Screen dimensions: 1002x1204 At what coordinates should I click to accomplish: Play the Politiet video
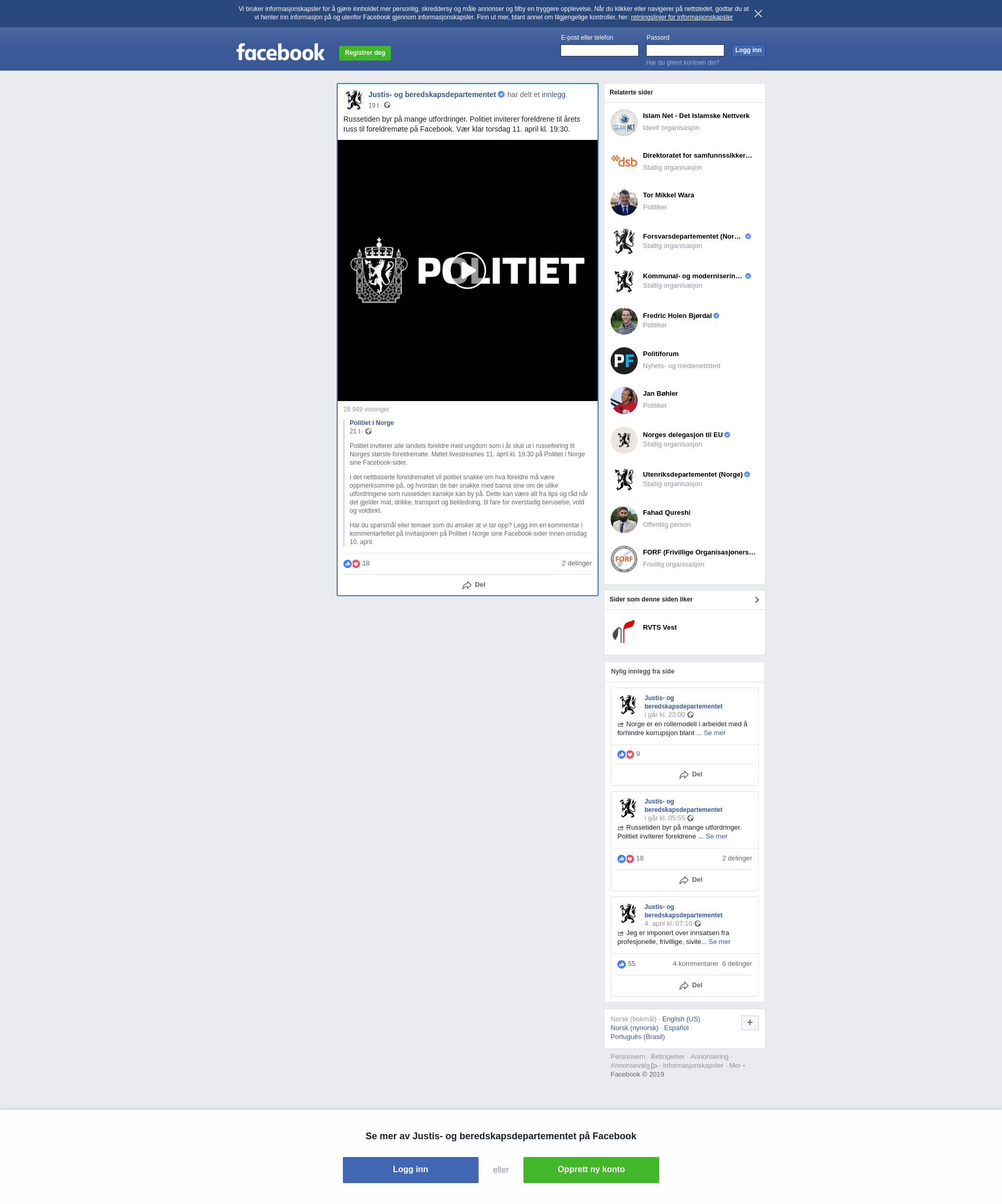pyautogui.click(x=467, y=270)
